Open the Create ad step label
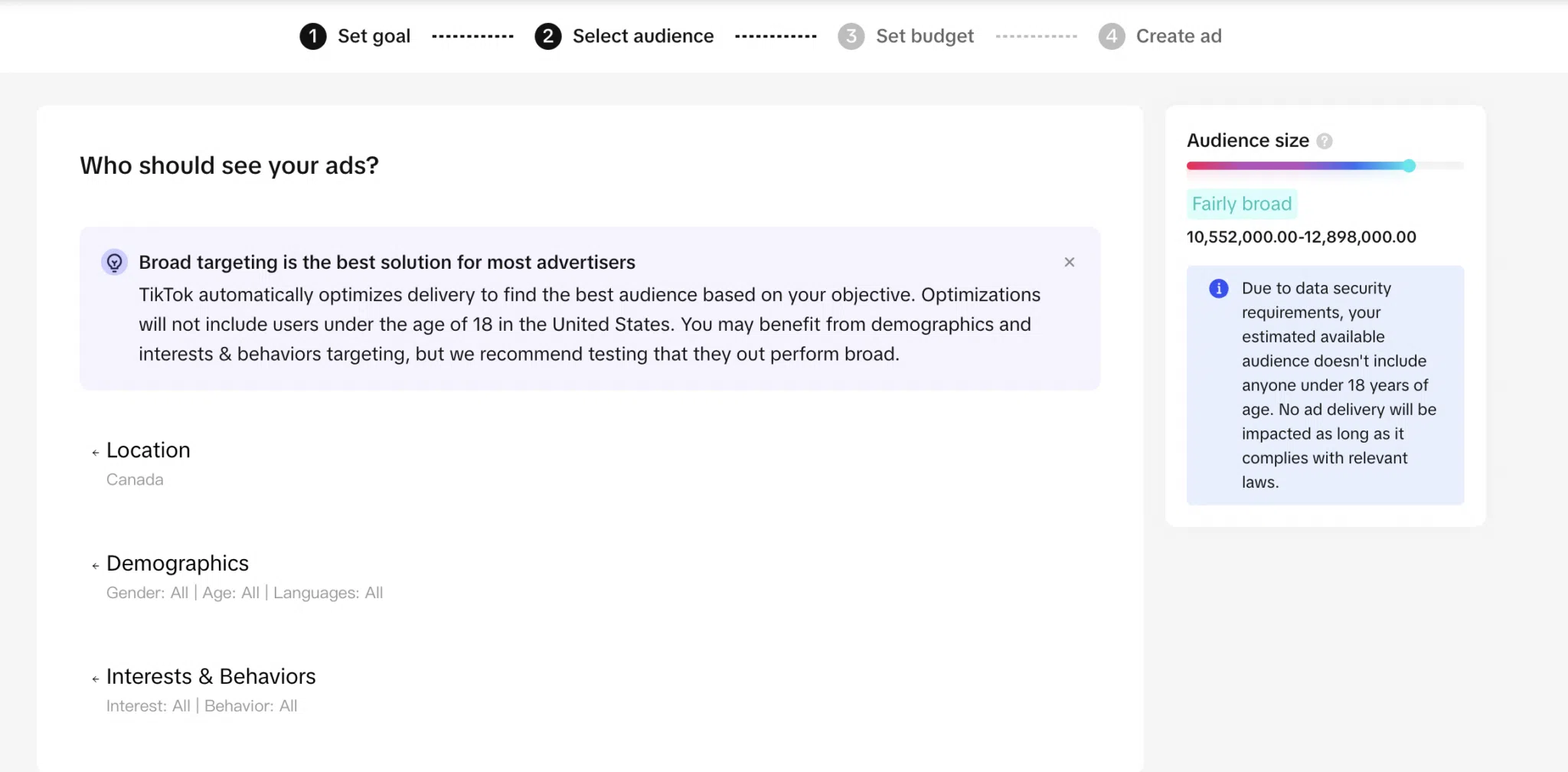Image resolution: width=1568 pixels, height=772 pixels. 1178,36
